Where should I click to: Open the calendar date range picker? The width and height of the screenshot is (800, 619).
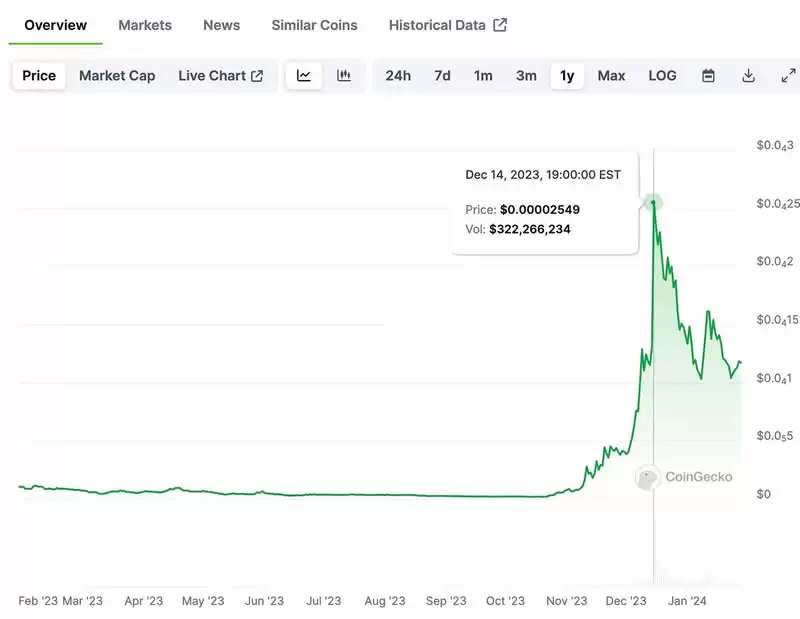point(708,76)
